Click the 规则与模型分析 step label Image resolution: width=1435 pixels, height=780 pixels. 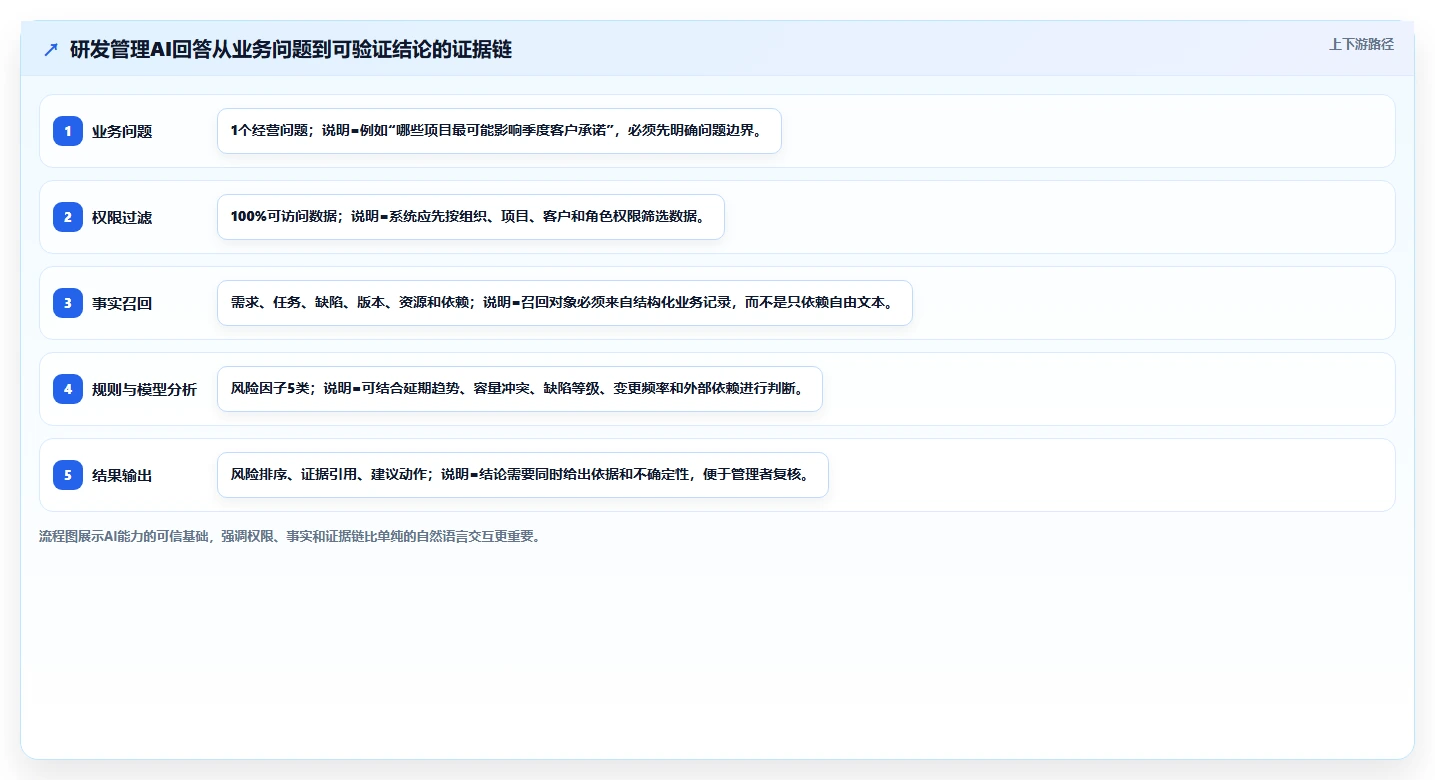(144, 389)
